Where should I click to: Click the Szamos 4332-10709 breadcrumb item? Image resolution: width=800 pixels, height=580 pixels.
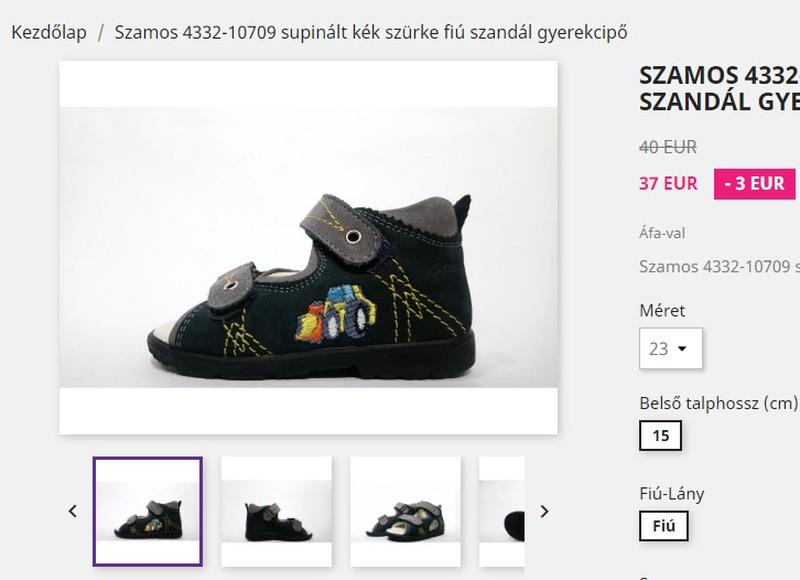coord(371,32)
